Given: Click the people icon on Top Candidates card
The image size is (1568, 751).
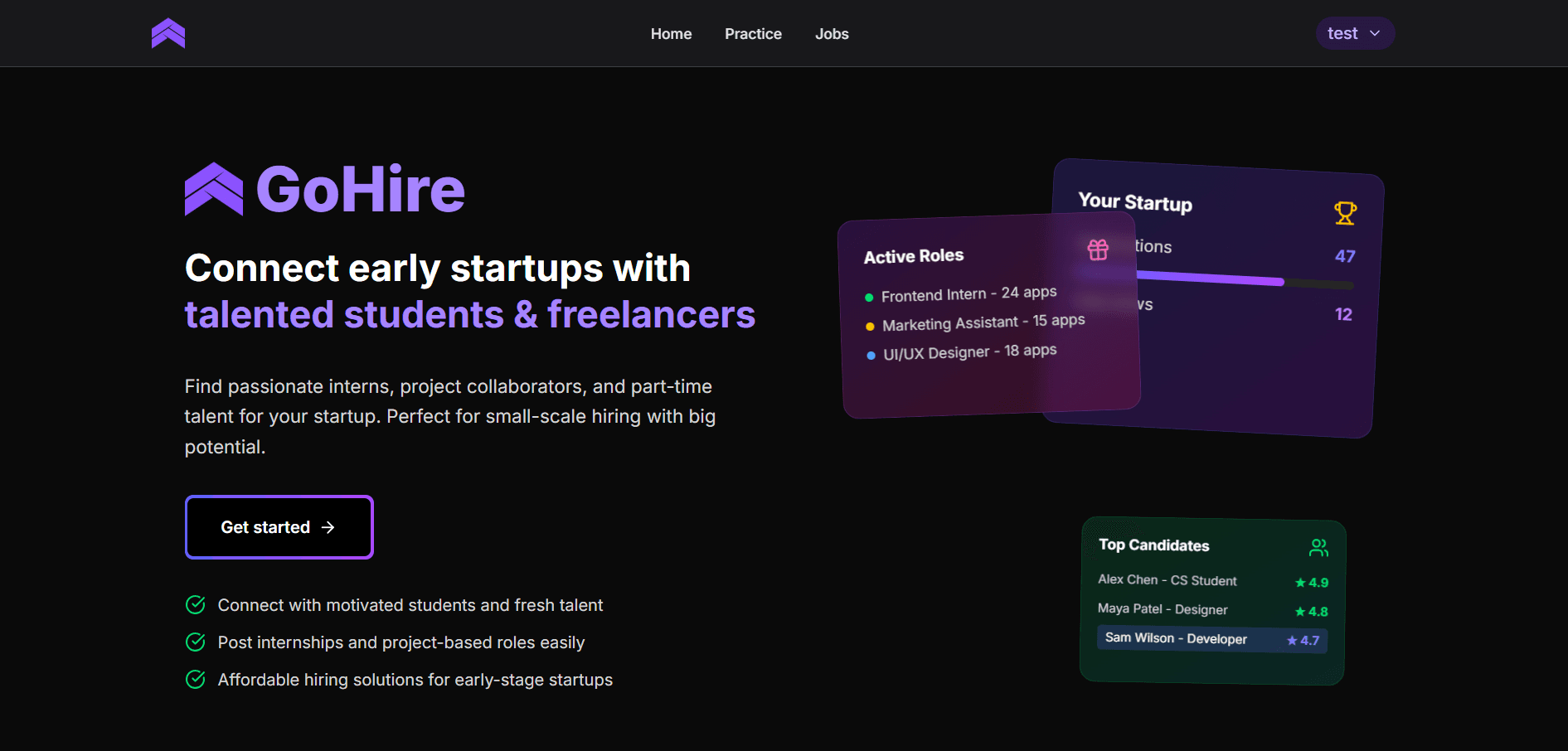Looking at the screenshot, I should pyautogui.click(x=1318, y=547).
